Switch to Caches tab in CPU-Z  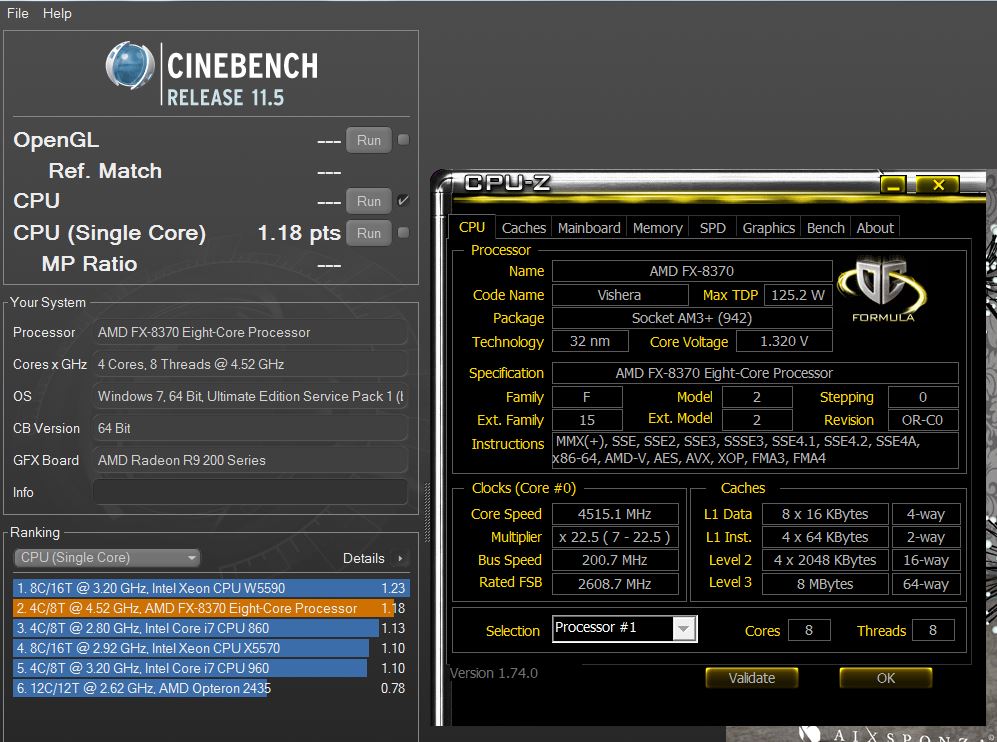(x=523, y=228)
